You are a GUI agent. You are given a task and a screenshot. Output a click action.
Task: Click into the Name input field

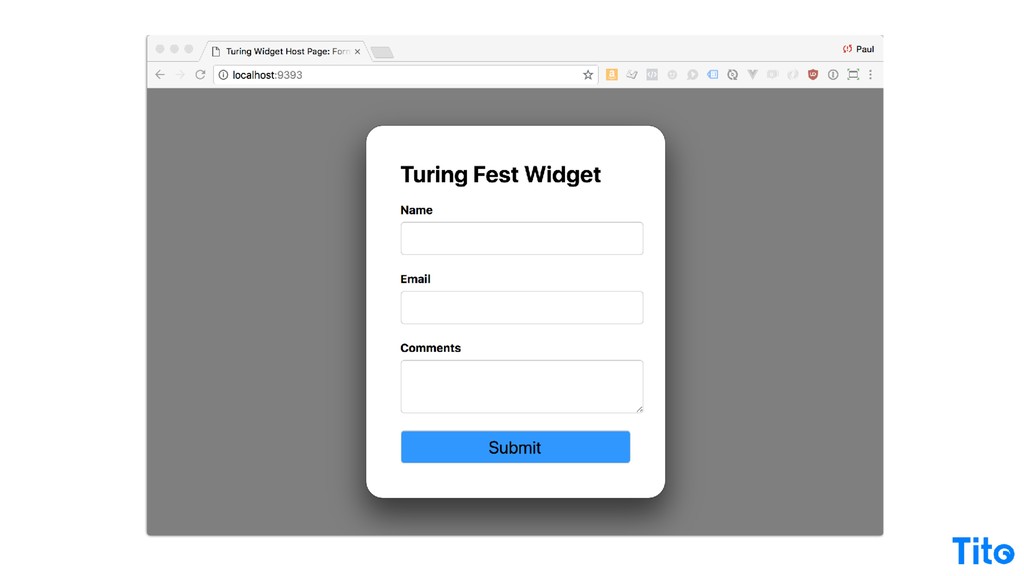(x=522, y=238)
